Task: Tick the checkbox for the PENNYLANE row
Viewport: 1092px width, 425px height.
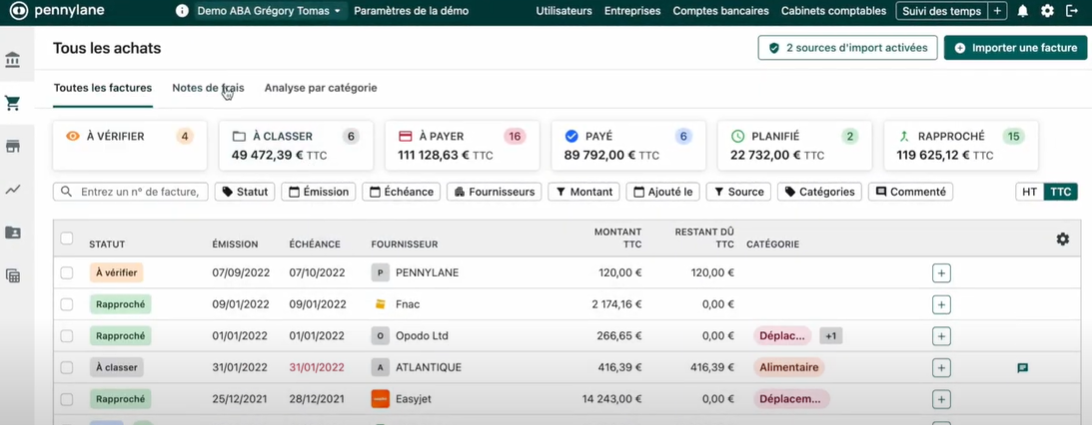Action: click(x=66, y=273)
